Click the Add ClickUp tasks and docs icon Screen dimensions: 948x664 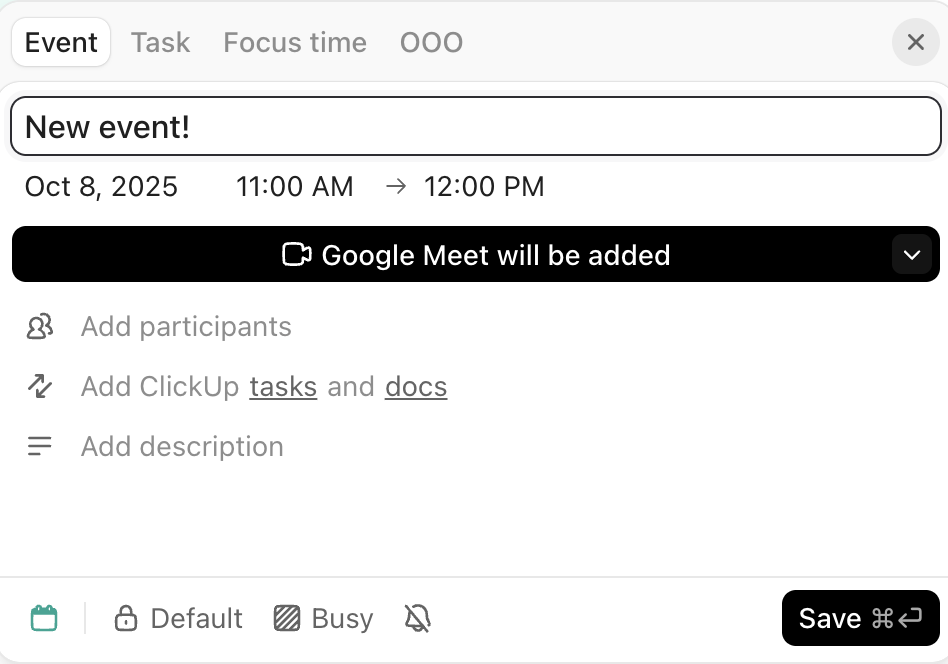pyautogui.click(x=40, y=386)
